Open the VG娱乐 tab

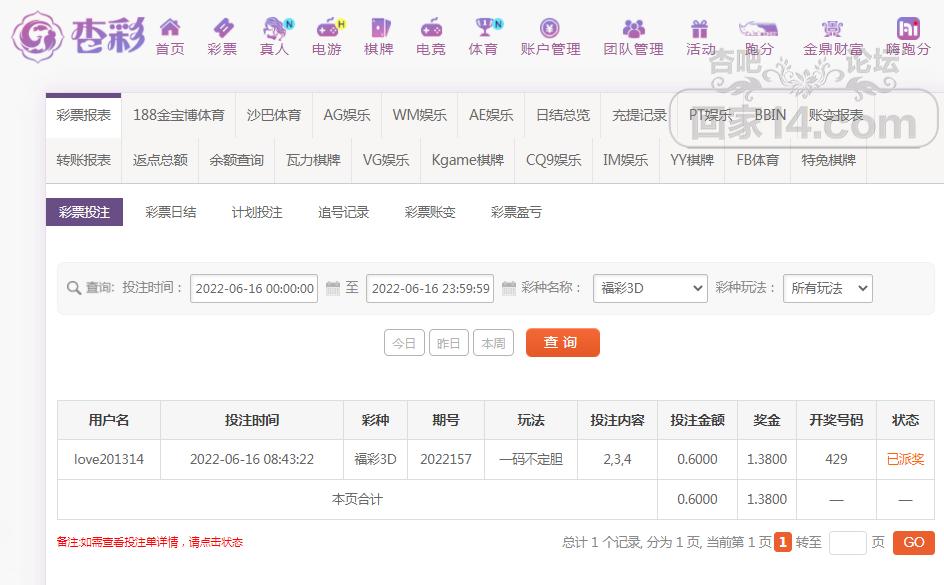point(386,160)
